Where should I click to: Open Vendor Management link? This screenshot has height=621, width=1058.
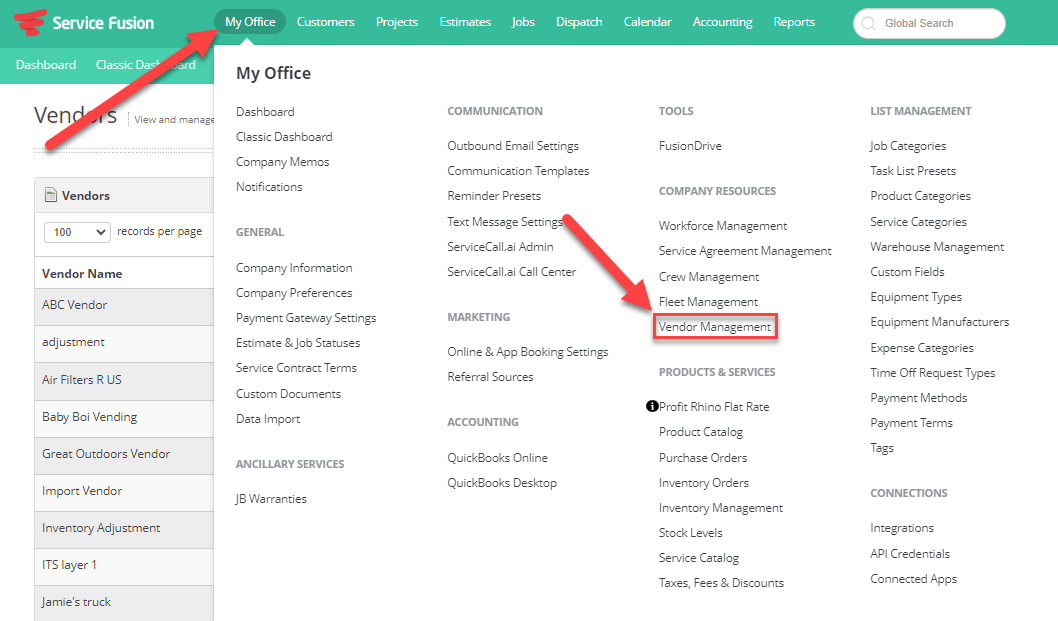(x=715, y=327)
